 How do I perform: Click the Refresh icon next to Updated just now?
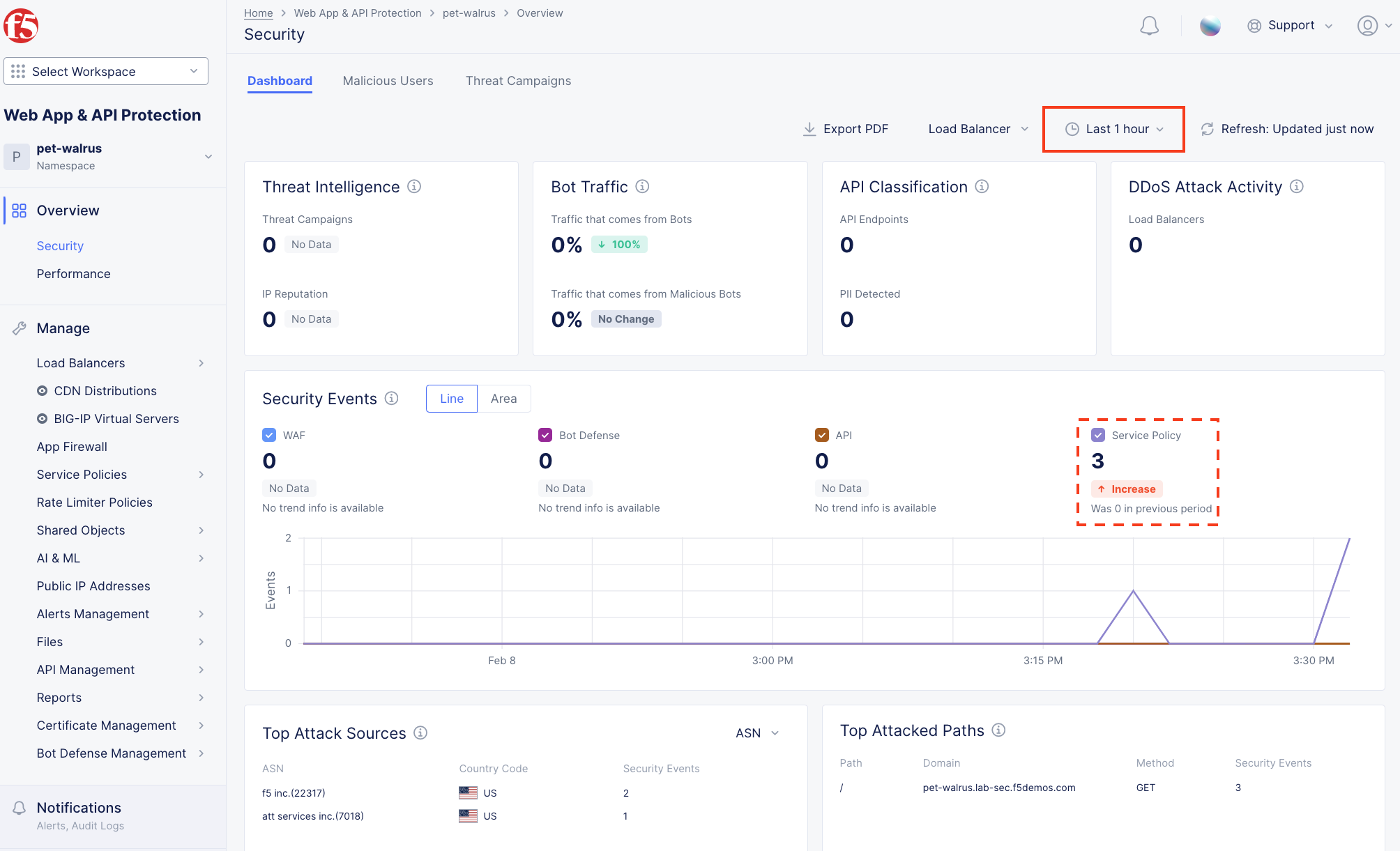[x=1208, y=129]
